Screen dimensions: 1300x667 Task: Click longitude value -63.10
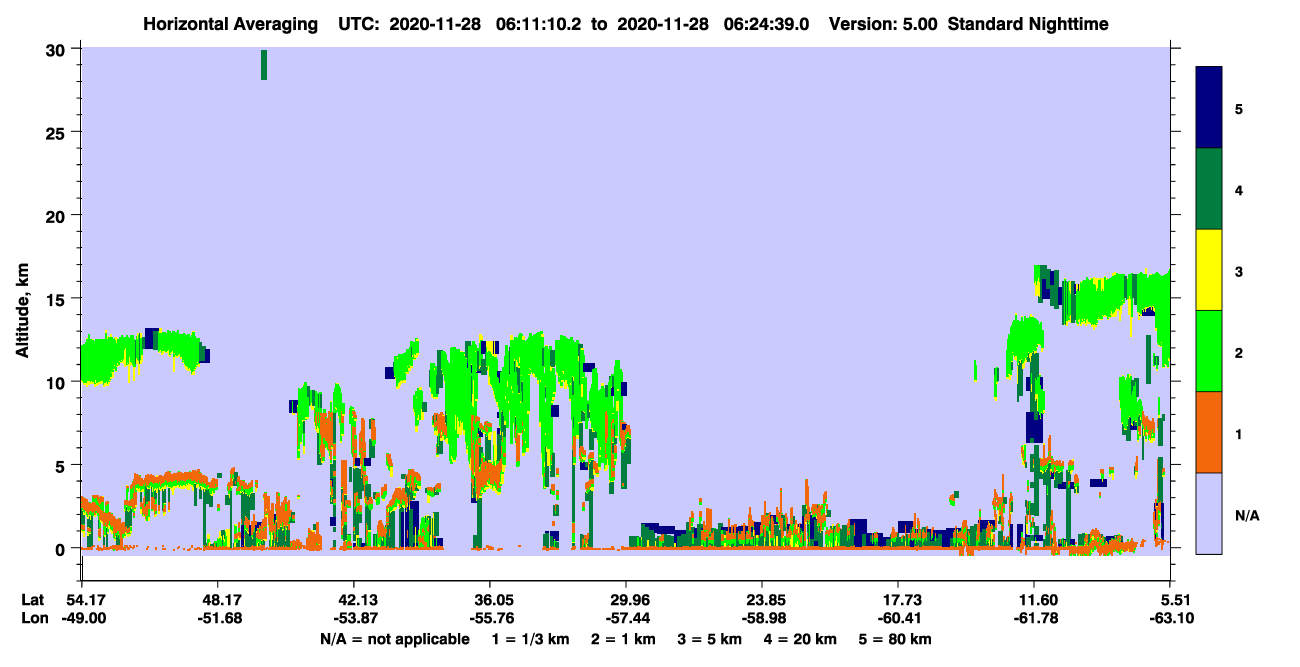pos(1170,618)
